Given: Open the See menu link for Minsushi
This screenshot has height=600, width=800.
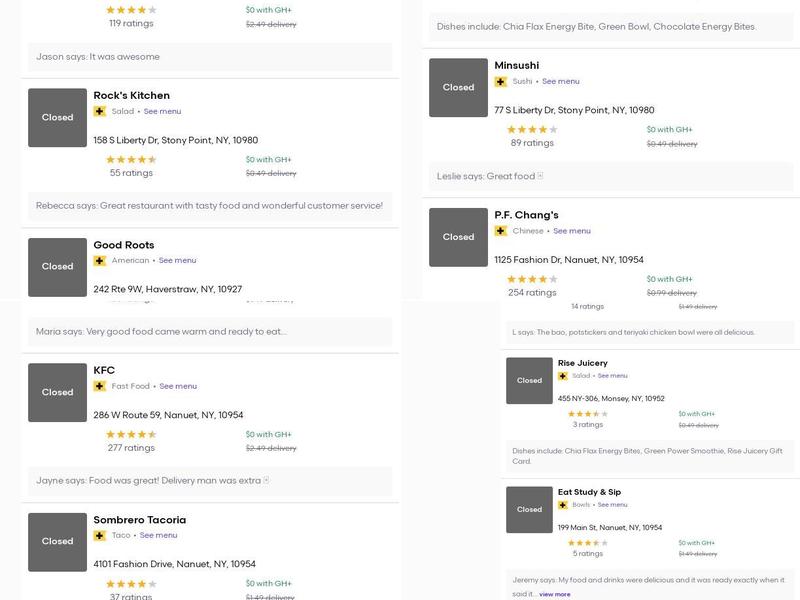Looking at the screenshot, I should pyautogui.click(x=561, y=82).
